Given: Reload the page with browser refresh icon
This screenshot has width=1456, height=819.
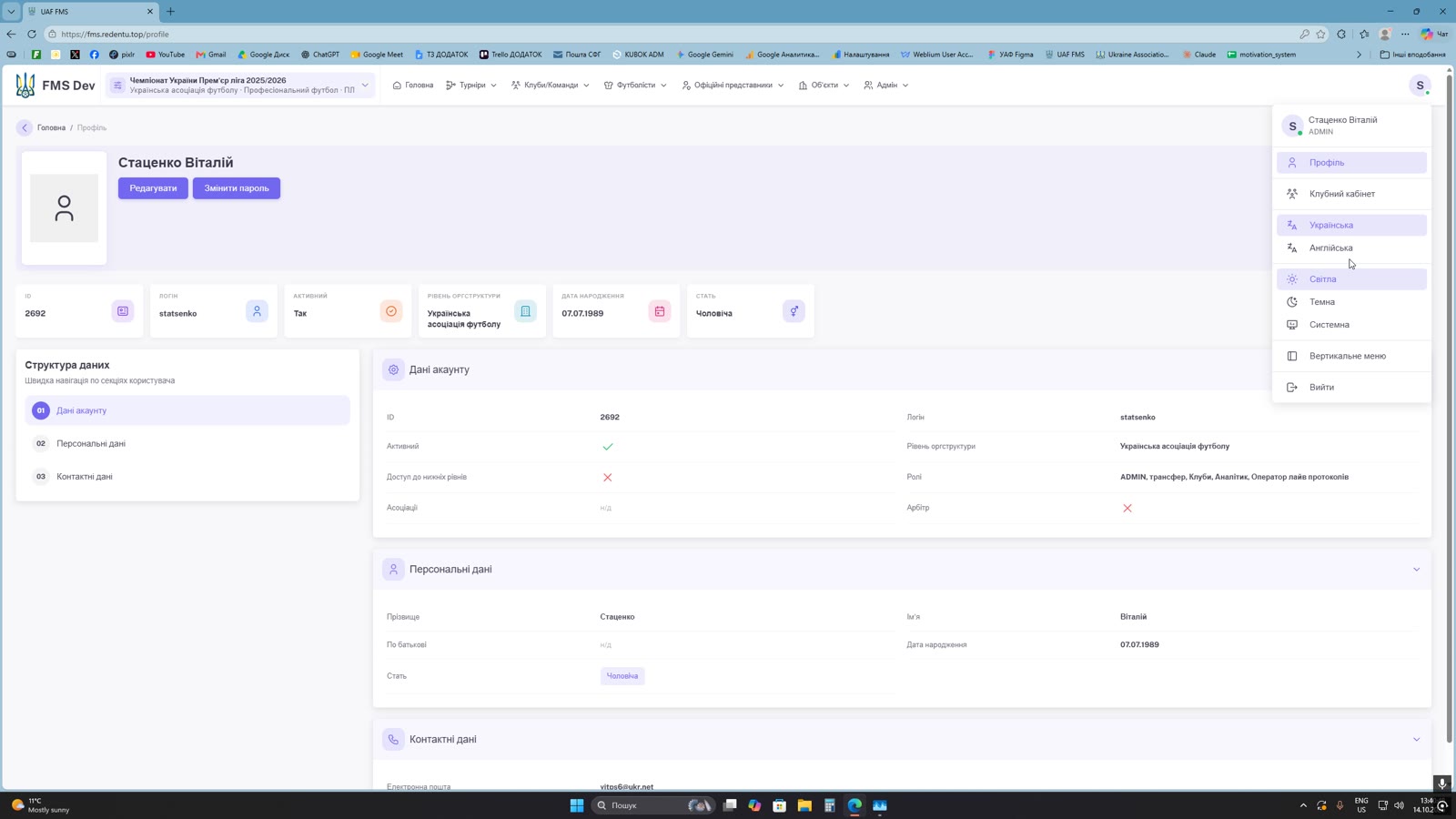Looking at the screenshot, I should pos(32,35).
